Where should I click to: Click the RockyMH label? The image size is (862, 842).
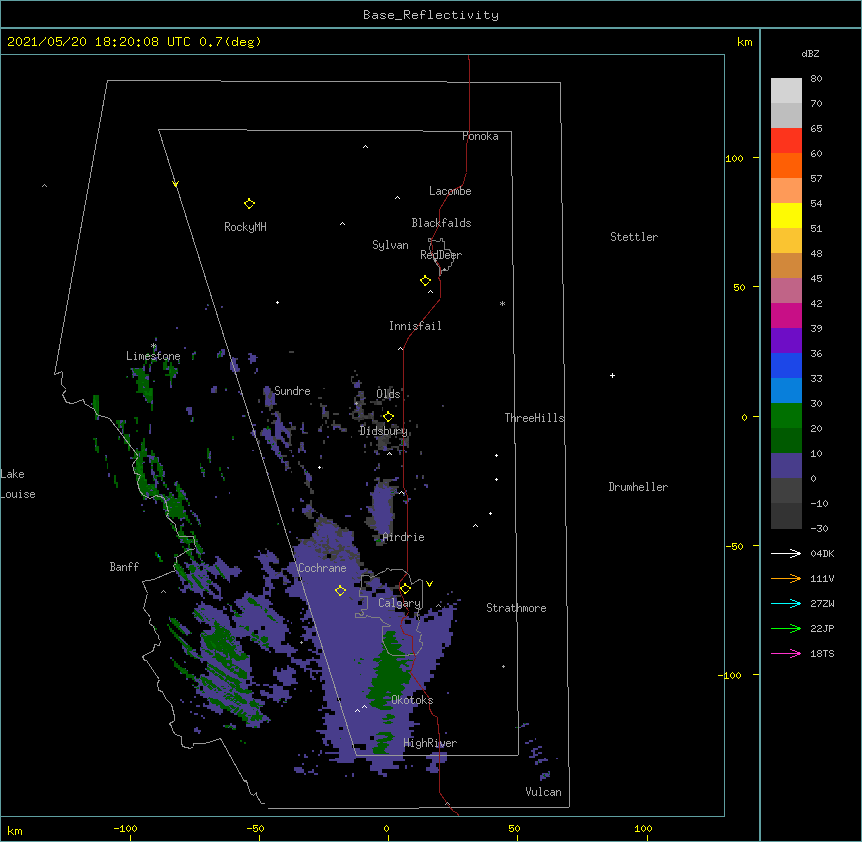[245, 227]
